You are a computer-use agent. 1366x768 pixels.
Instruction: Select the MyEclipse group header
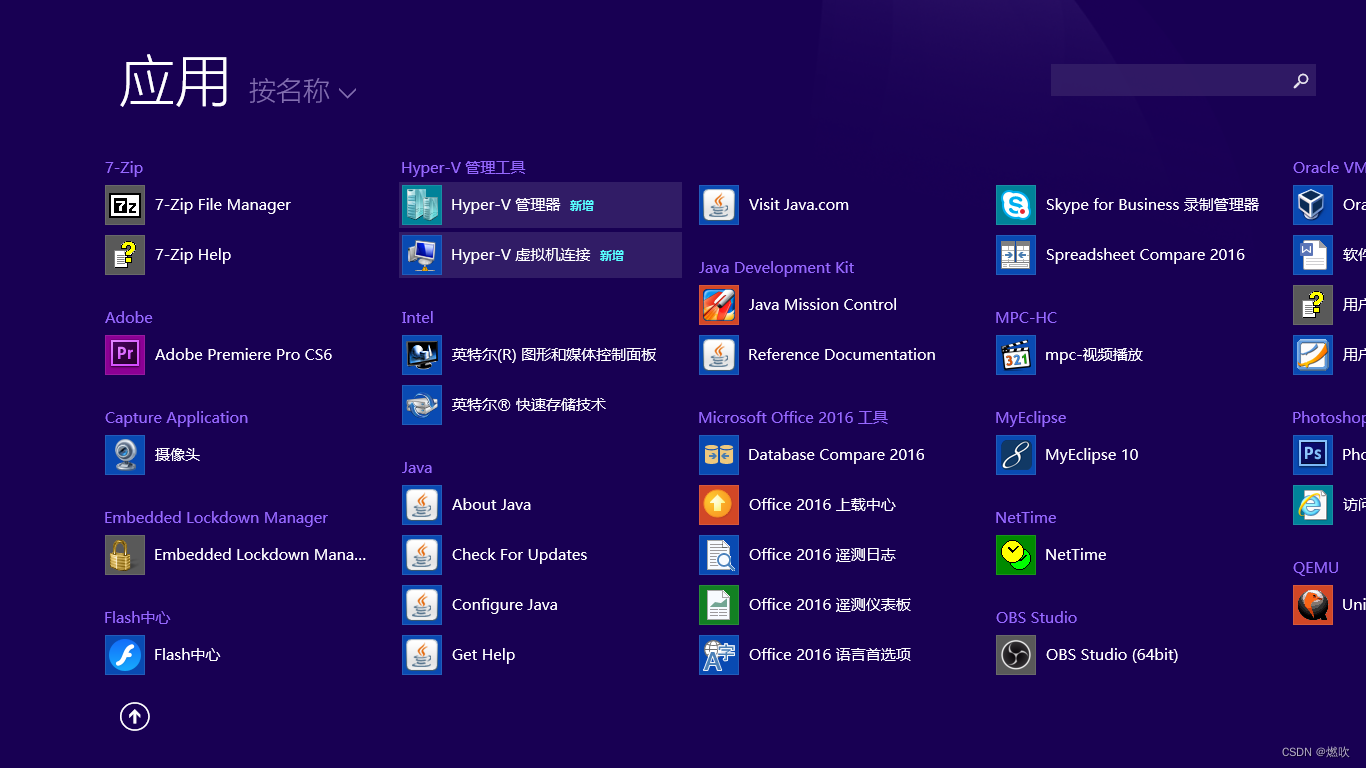(1031, 418)
